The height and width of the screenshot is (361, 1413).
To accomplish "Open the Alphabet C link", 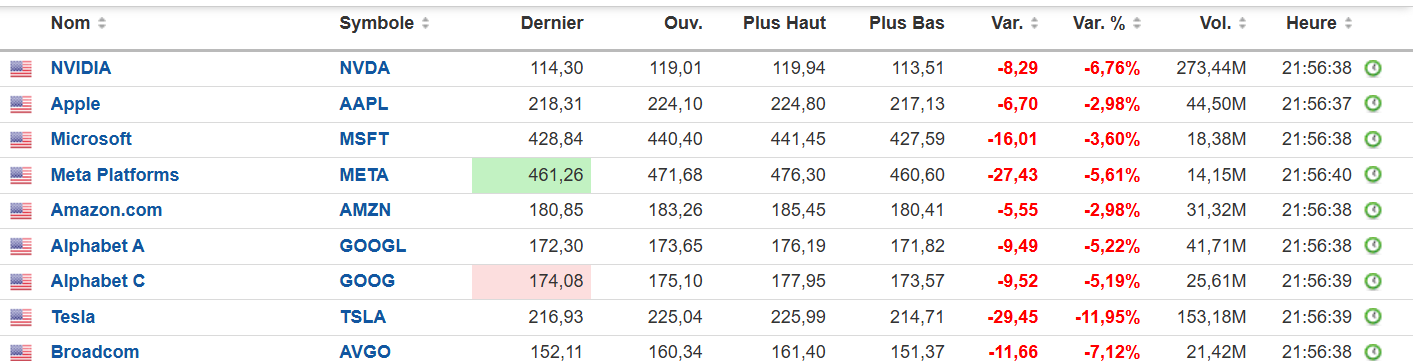I will coord(98,282).
